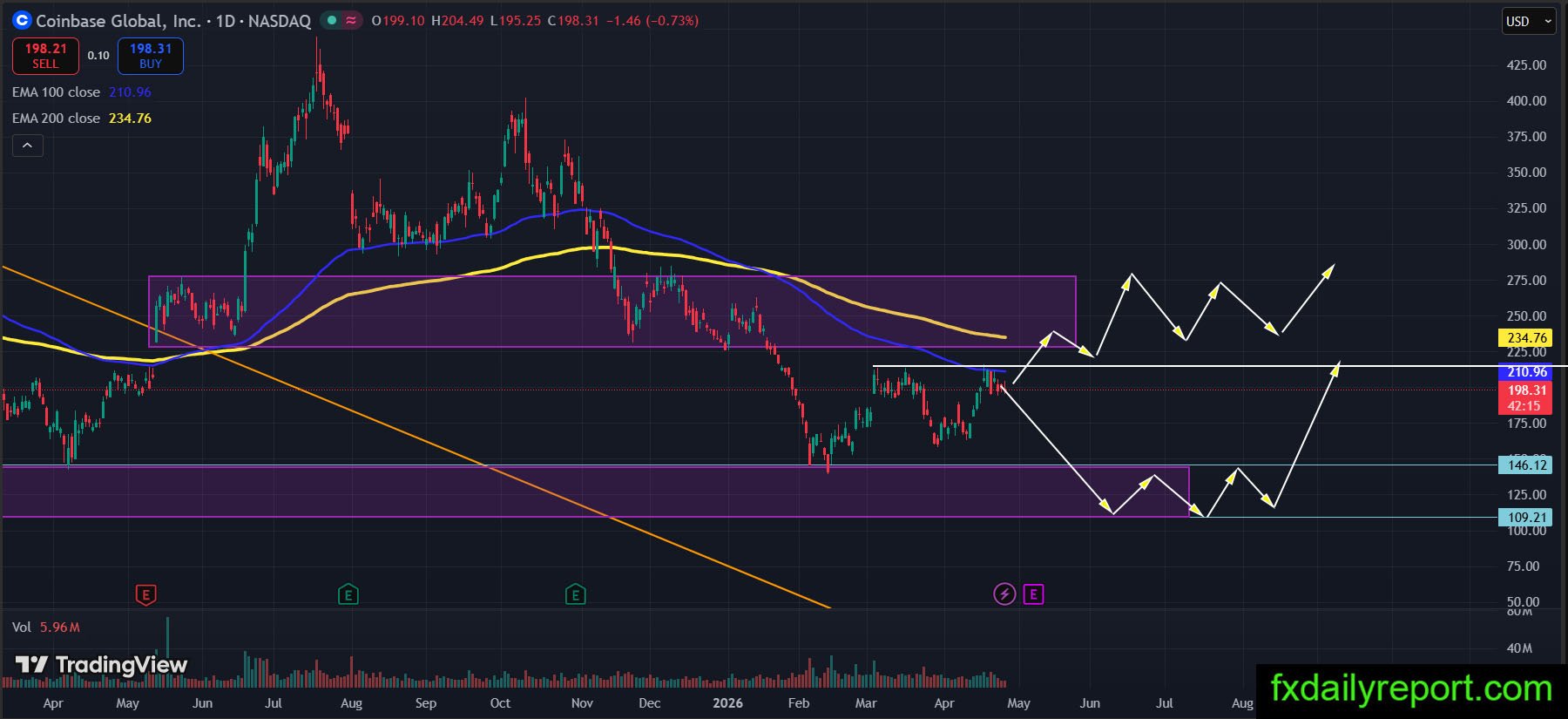
Task: Click the 198.31 BUY button
Action: (151, 56)
